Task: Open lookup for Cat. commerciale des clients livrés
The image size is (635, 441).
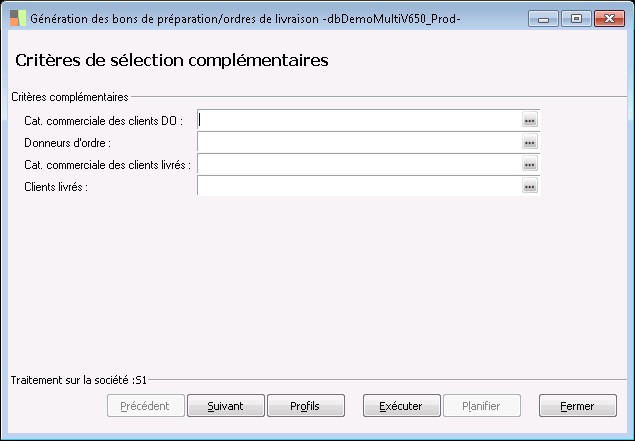Action: (530, 164)
